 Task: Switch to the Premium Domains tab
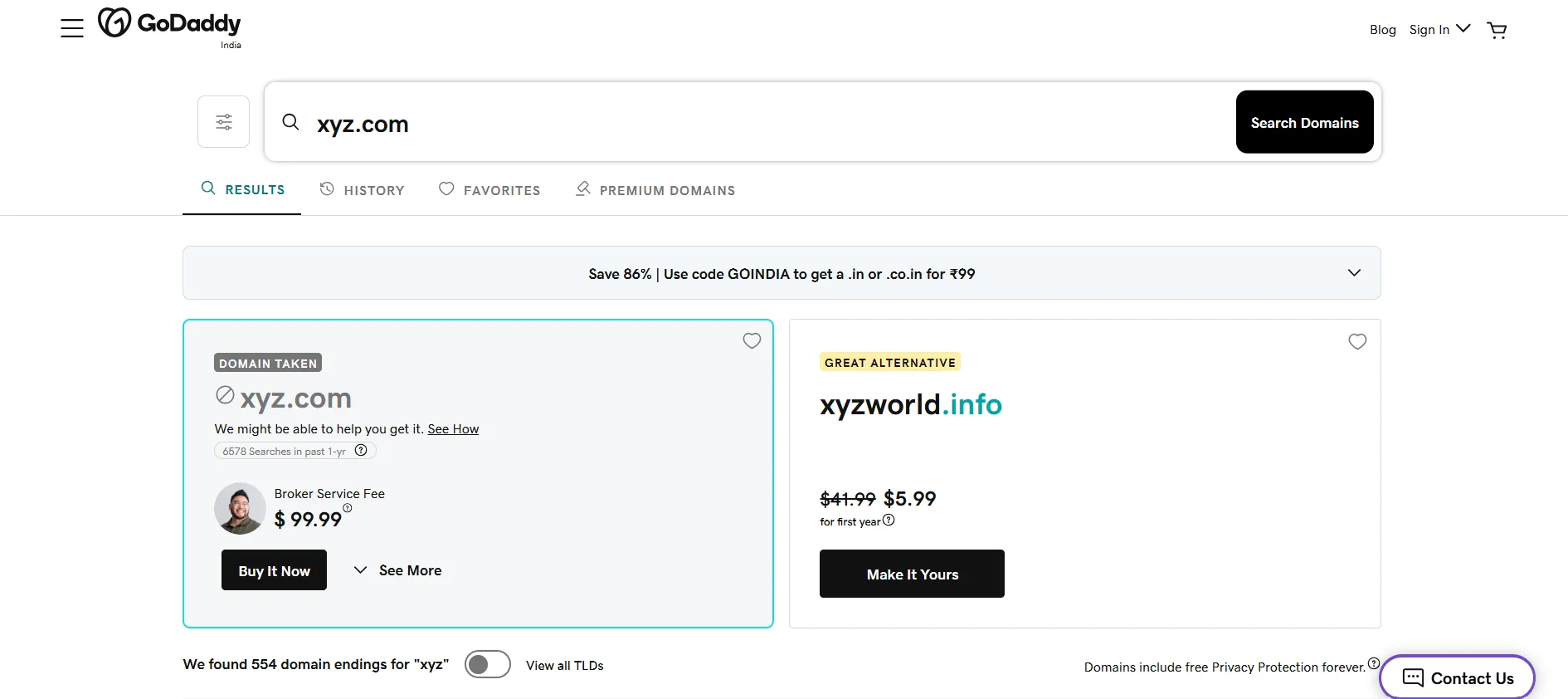pos(655,190)
